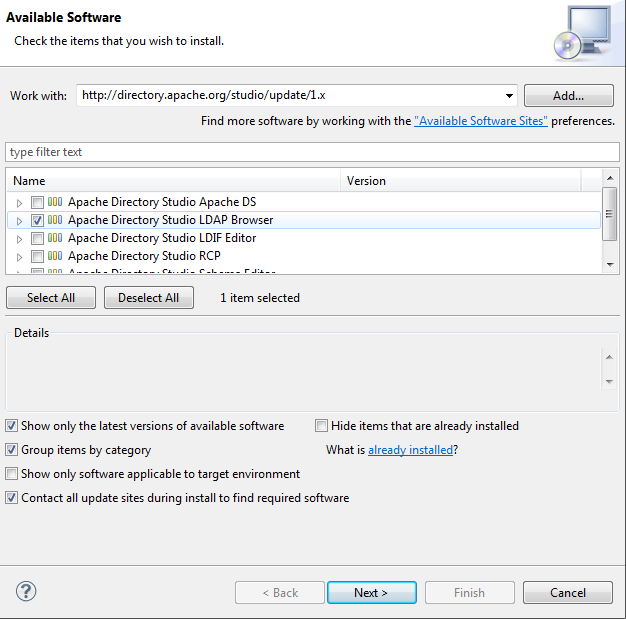Toggle Group items by category checkbox
The width and height of the screenshot is (626, 619).
tap(12, 450)
